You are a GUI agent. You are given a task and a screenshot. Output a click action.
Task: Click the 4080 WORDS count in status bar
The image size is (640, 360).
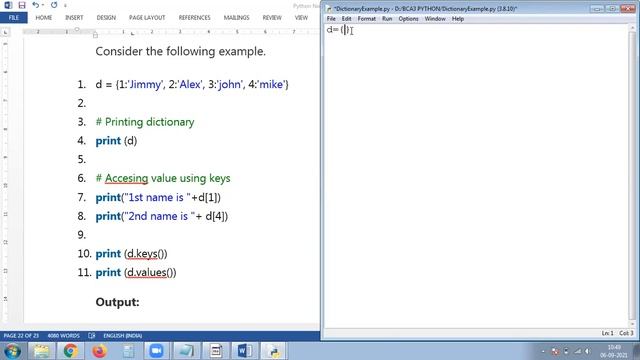click(x=63, y=336)
